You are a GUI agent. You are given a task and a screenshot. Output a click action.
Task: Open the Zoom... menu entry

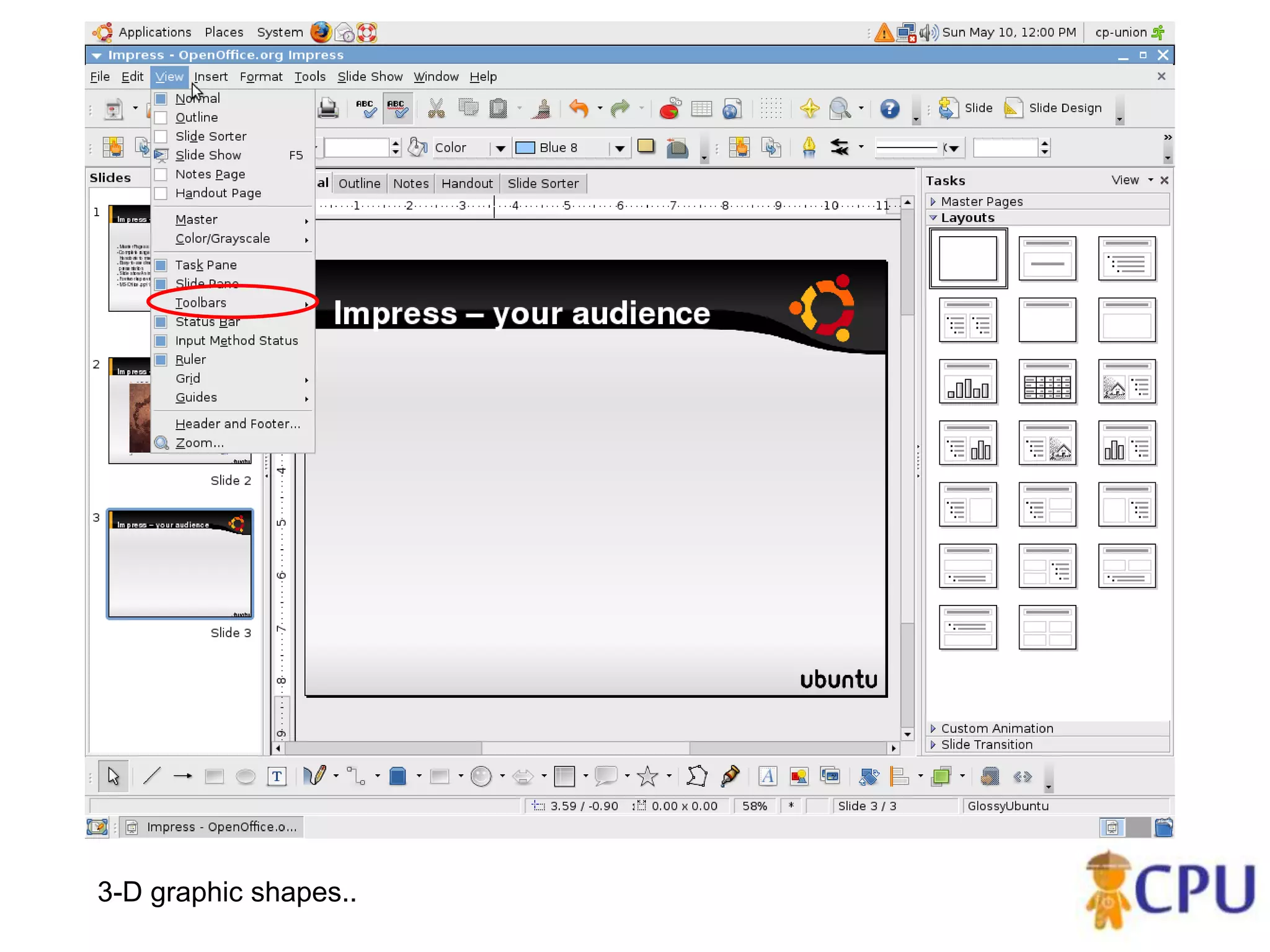tap(233, 443)
